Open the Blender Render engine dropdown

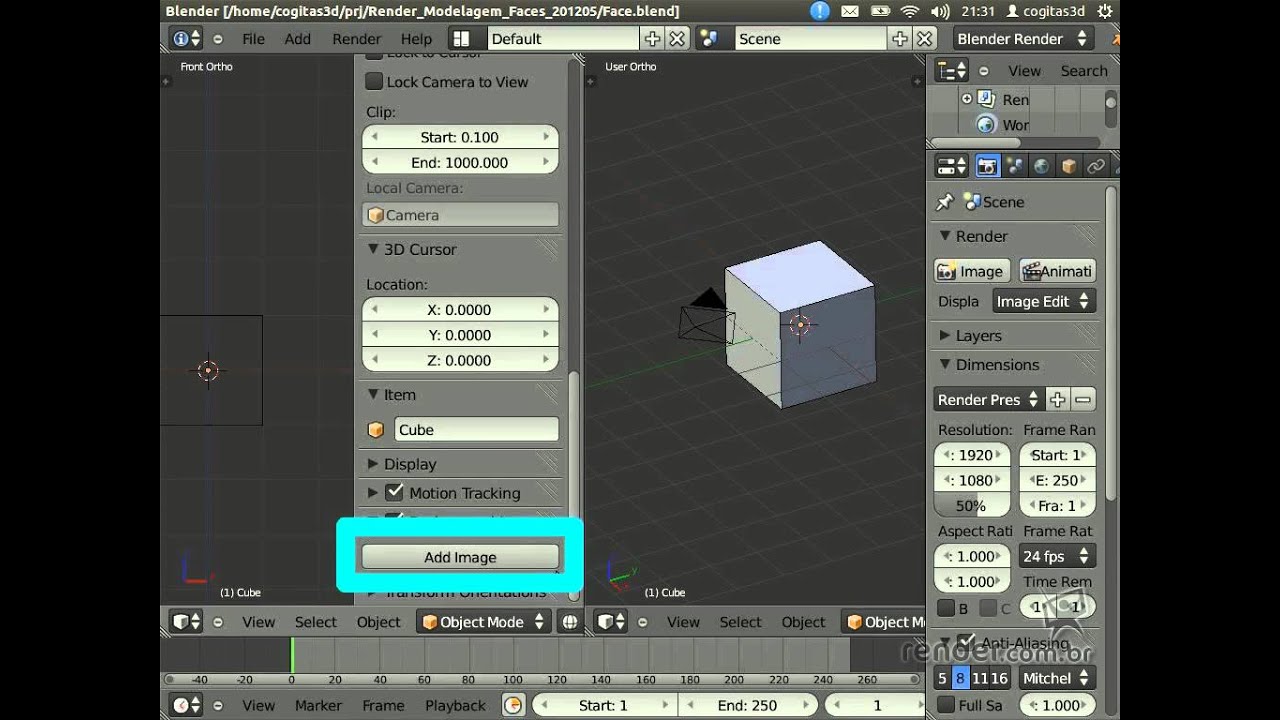pos(1021,39)
